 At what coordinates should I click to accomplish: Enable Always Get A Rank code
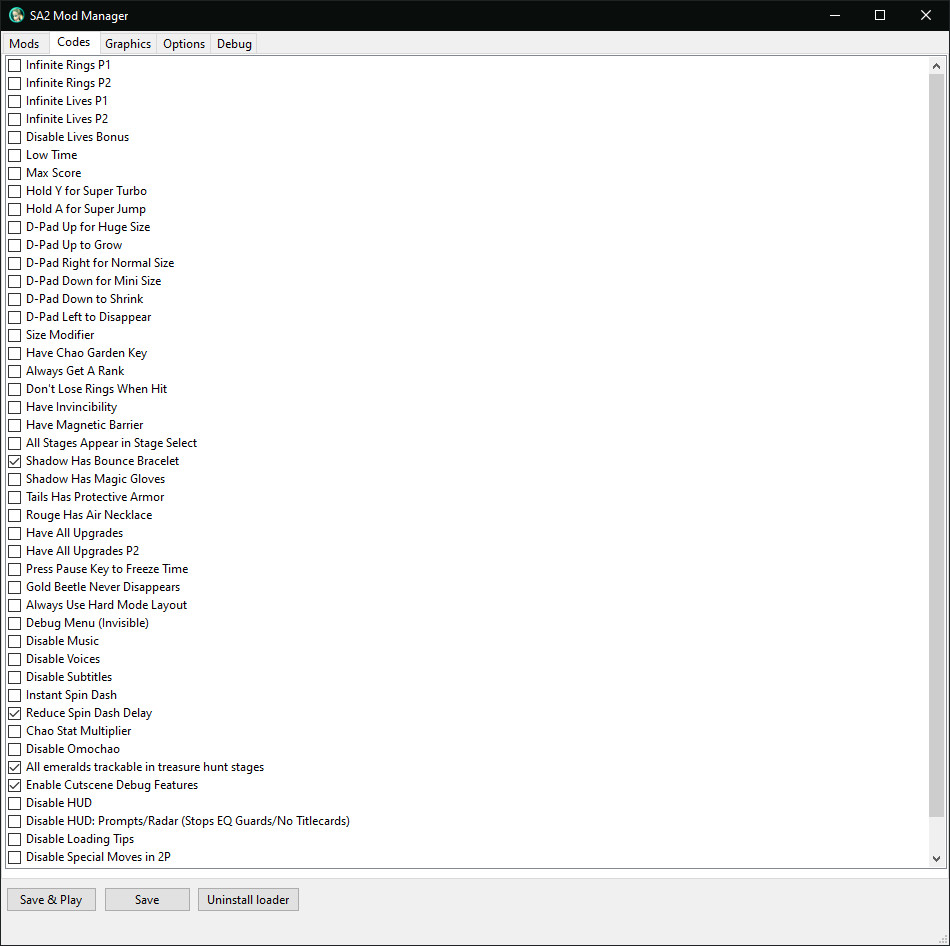(15, 371)
